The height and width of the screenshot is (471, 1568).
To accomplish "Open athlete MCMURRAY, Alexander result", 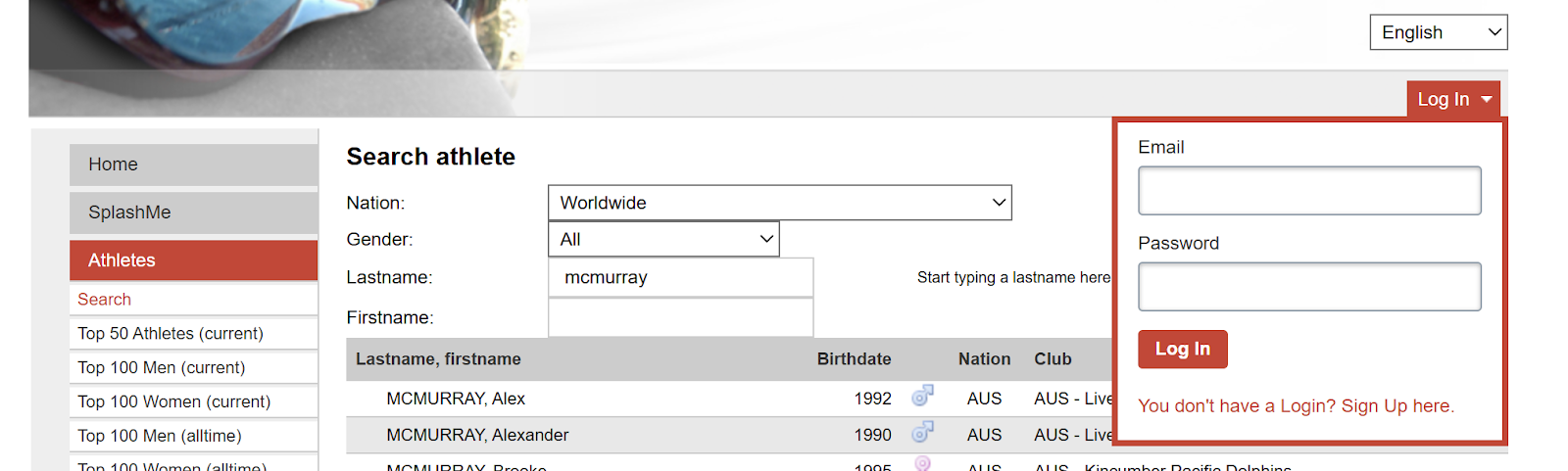I will click(x=477, y=435).
